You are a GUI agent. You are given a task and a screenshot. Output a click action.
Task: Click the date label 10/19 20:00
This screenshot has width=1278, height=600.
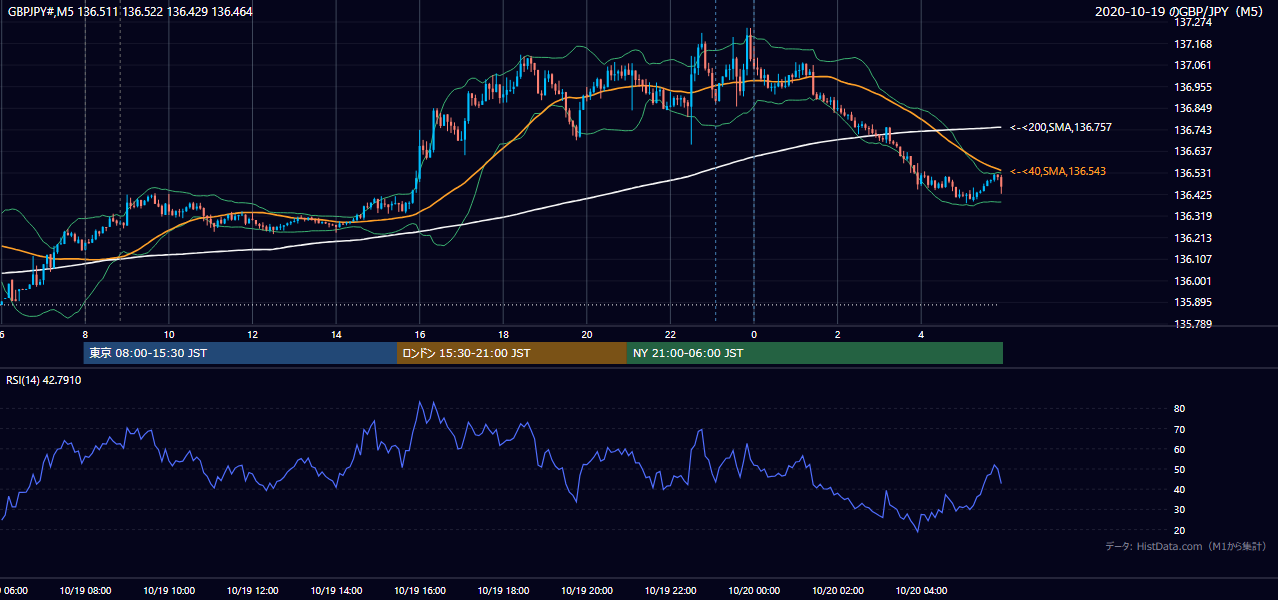pyautogui.click(x=586, y=591)
